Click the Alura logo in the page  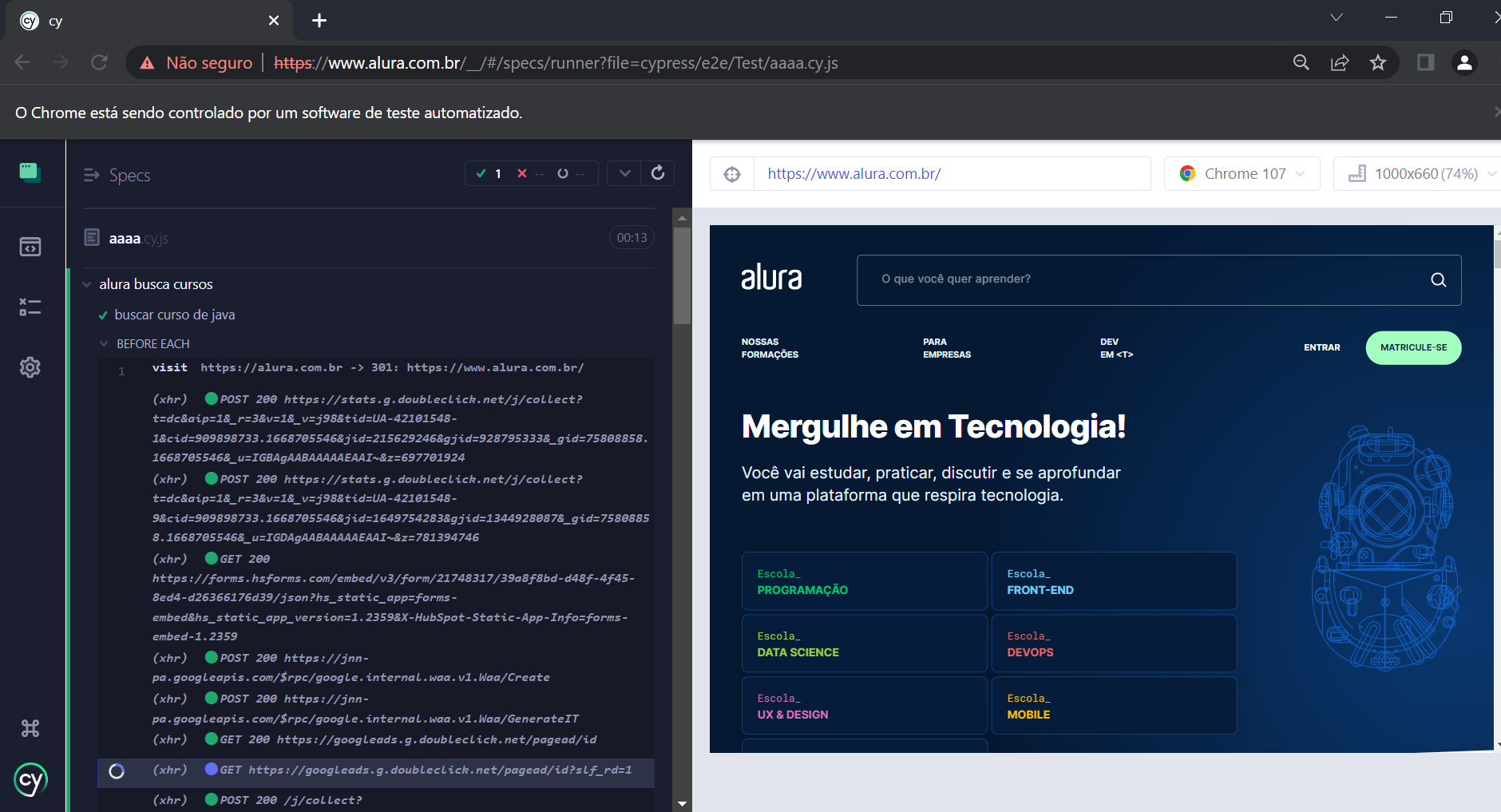pyautogui.click(x=771, y=277)
